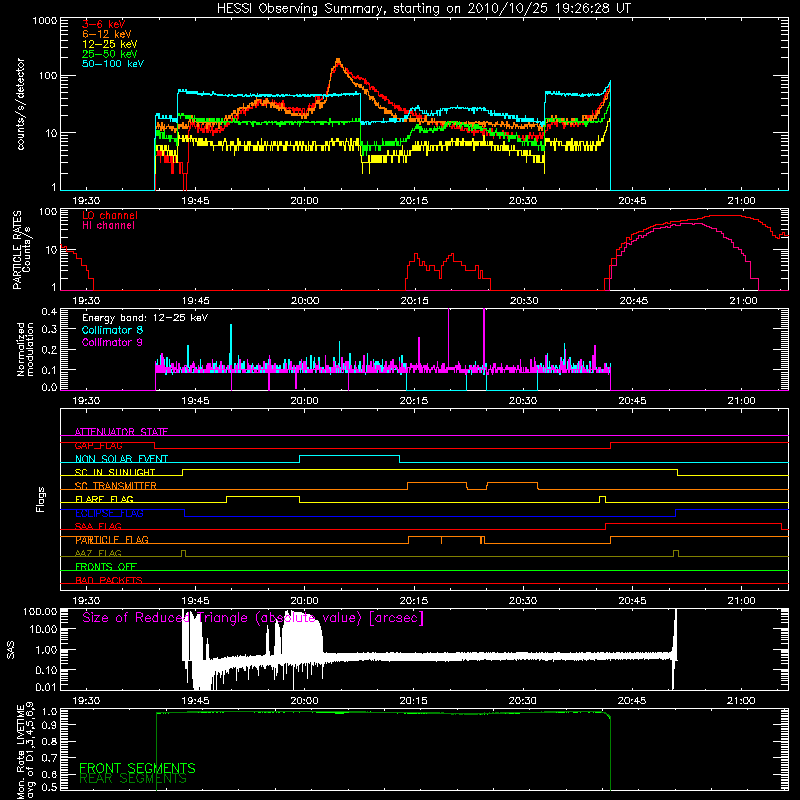Click the 21:00 tick label under counts plot
Viewport: 800px width, 800px height.
(x=741, y=201)
